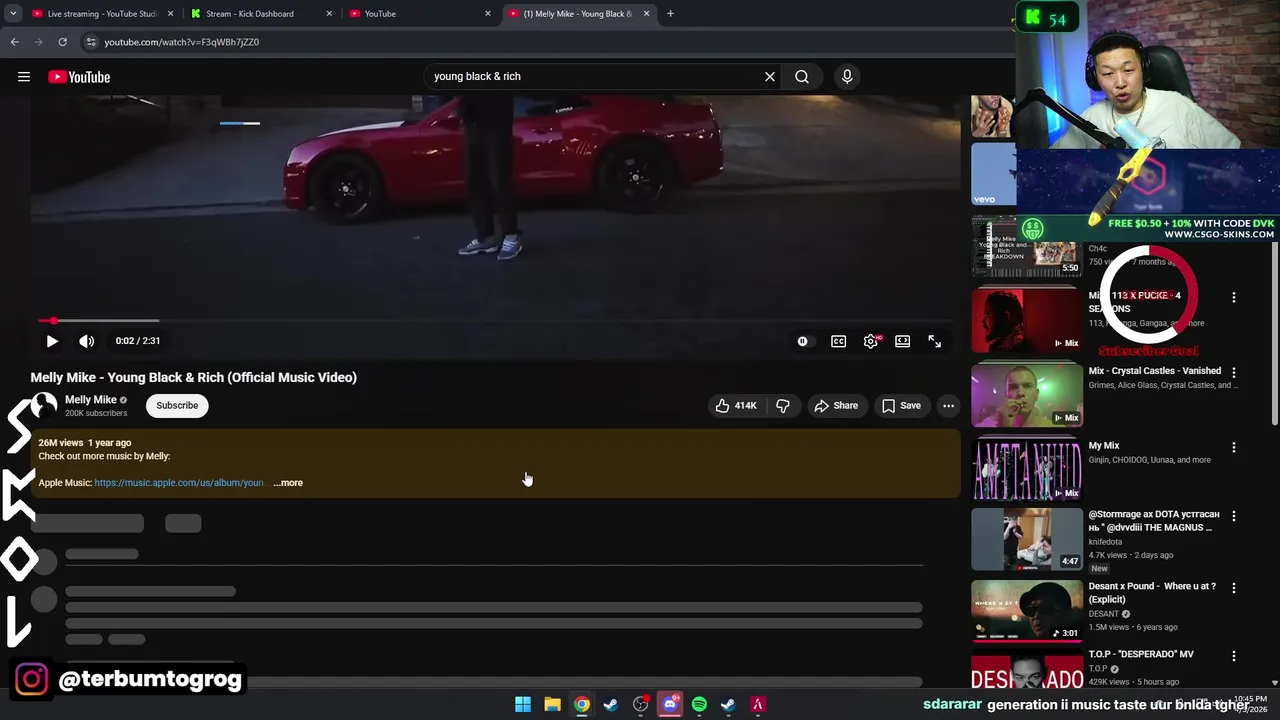Like the video with 414K thumbs-up
Image resolution: width=1280 pixels, height=720 pixels.
(735, 405)
